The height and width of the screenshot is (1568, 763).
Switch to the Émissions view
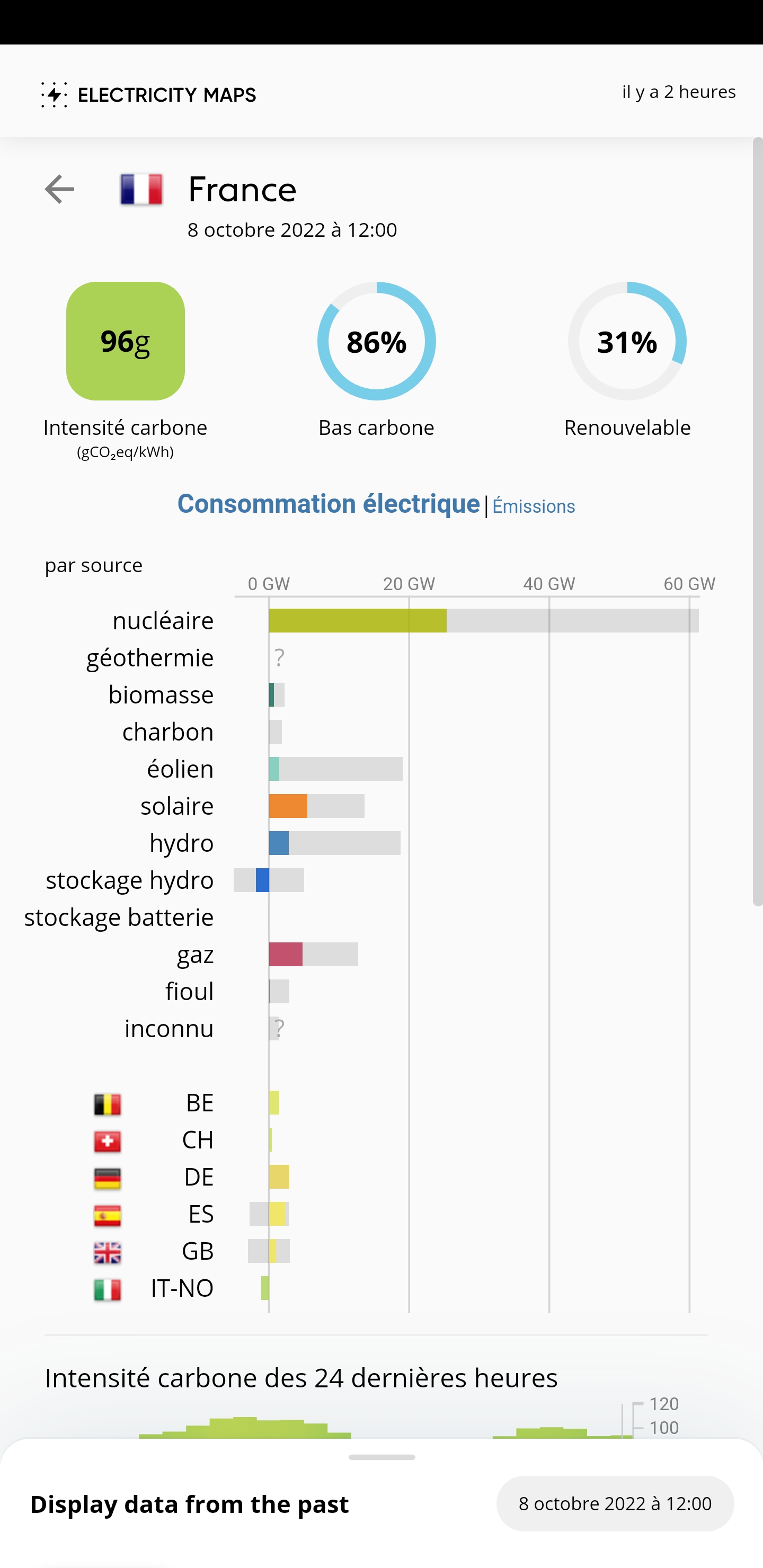(x=534, y=506)
